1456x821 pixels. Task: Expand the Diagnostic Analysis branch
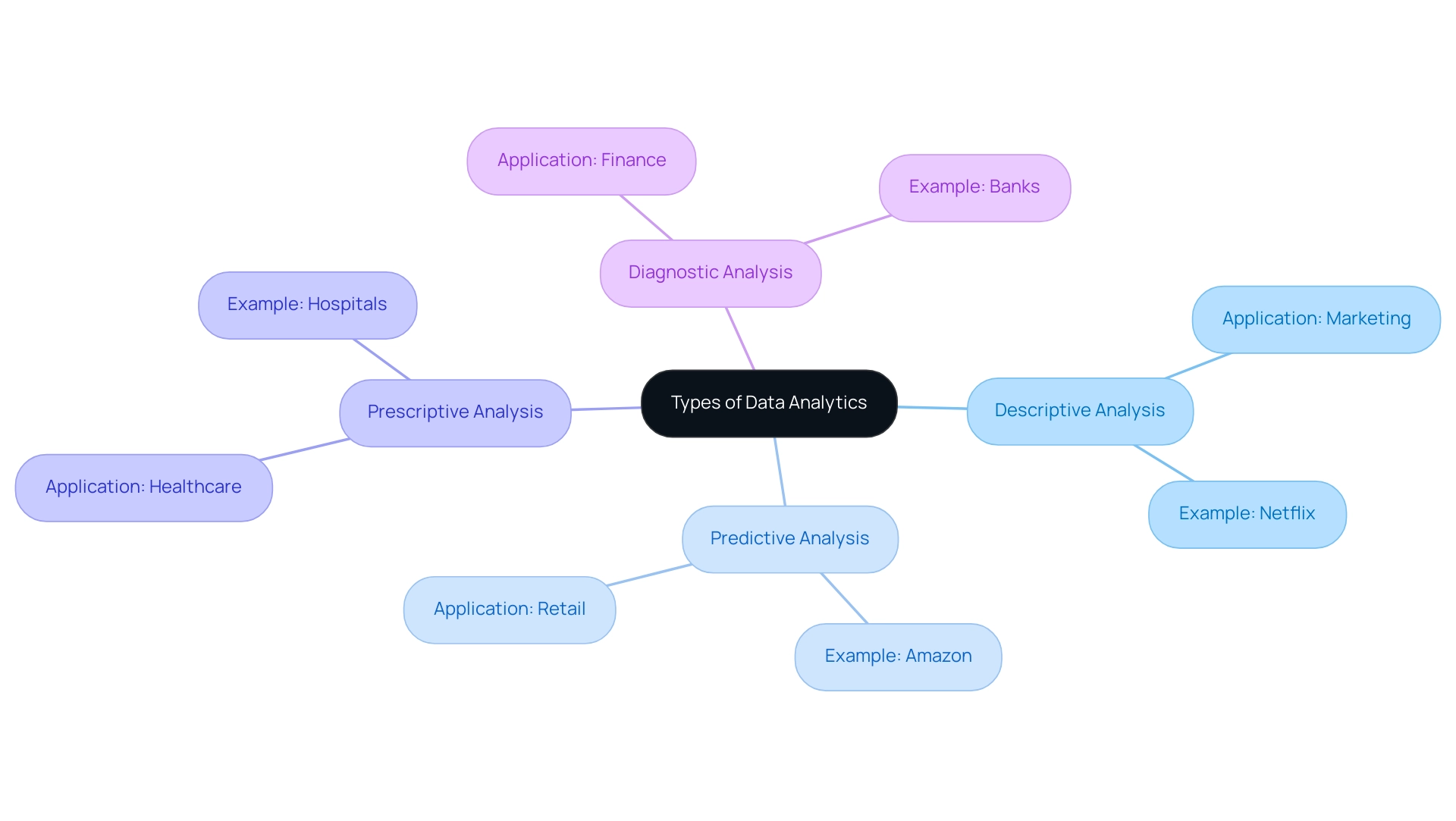coord(709,272)
